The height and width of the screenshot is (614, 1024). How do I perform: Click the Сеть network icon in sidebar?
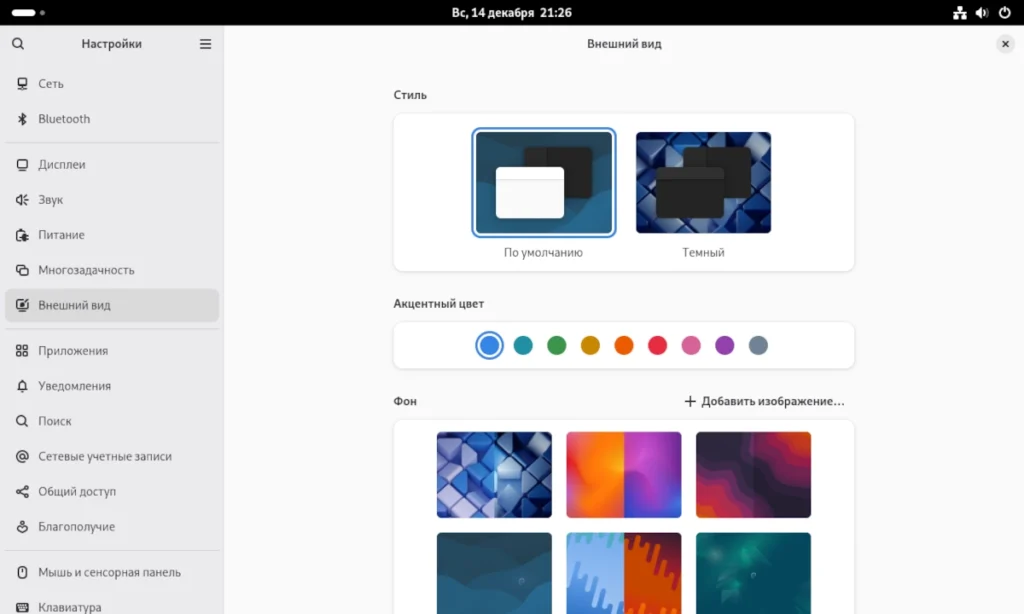tap(22, 84)
